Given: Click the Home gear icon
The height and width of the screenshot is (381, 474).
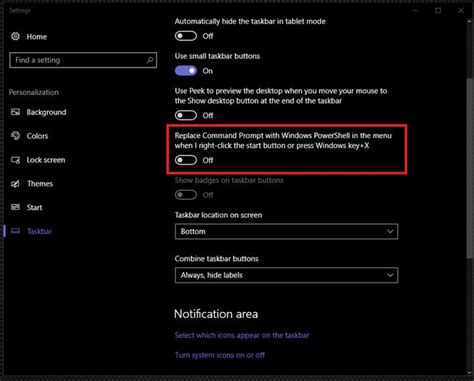Looking at the screenshot, I should (15, 36).
